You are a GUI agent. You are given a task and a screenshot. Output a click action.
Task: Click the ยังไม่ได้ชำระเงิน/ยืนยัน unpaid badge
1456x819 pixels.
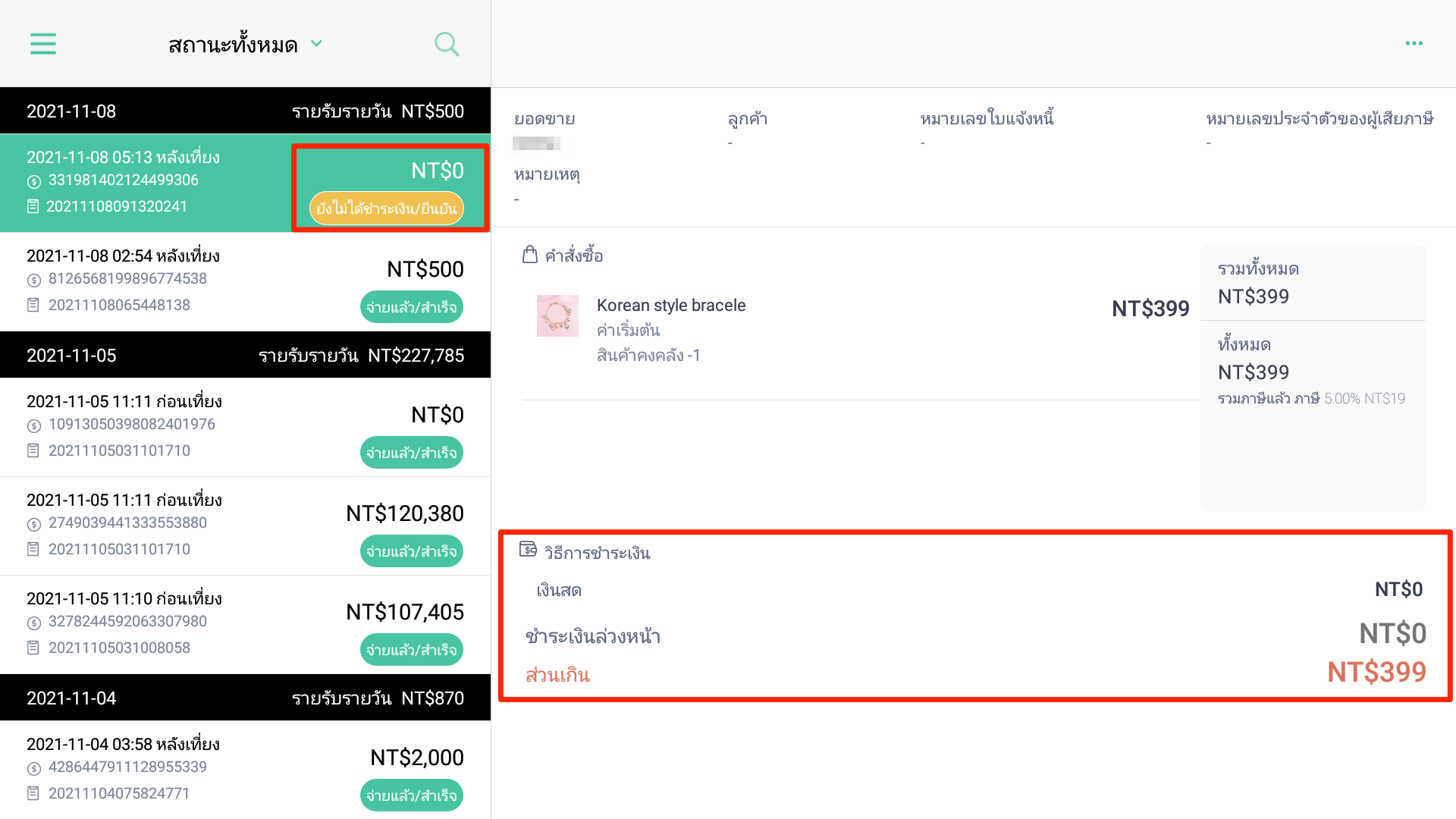click(387, 208)
